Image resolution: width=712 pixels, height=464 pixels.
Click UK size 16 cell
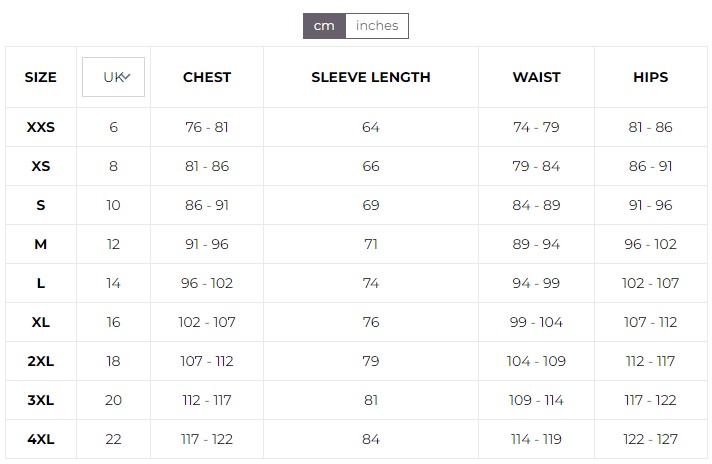(114, 322)
